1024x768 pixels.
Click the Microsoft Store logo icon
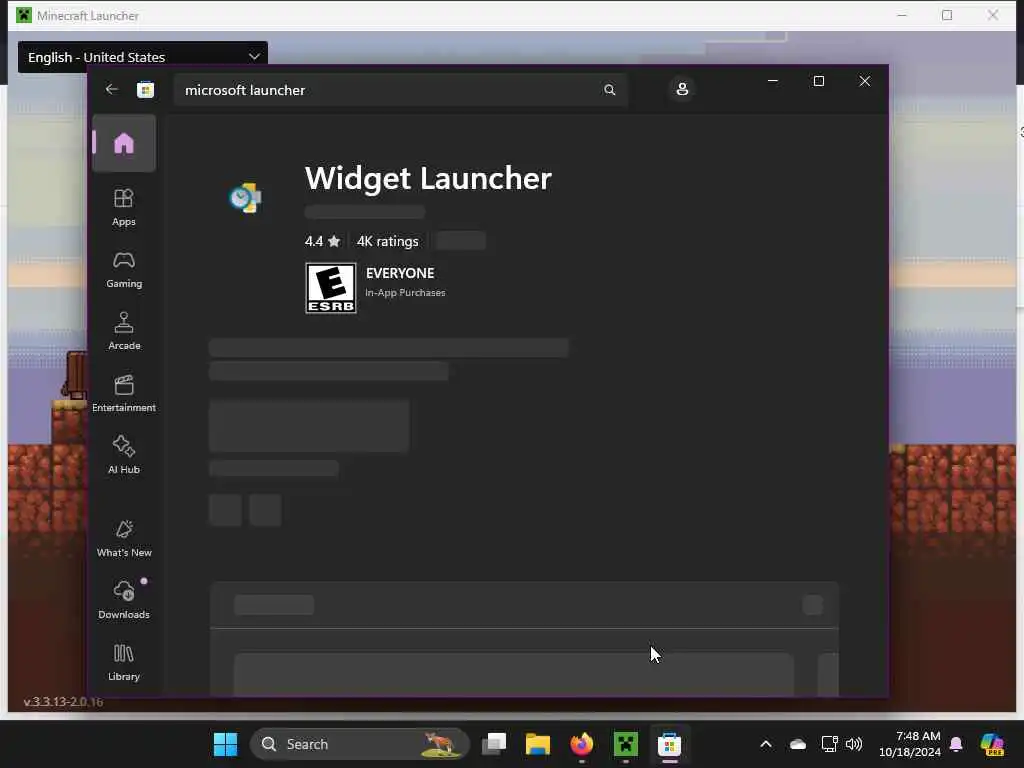pos(146,89)
